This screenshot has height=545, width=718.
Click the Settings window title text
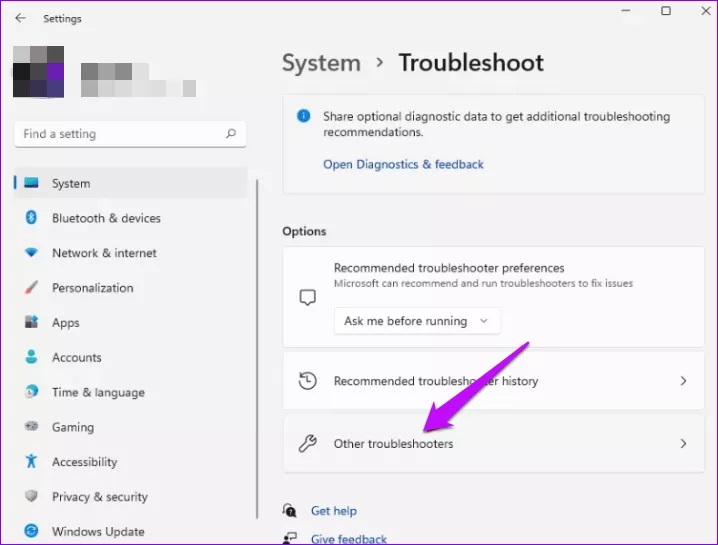(x=62, y=19)
